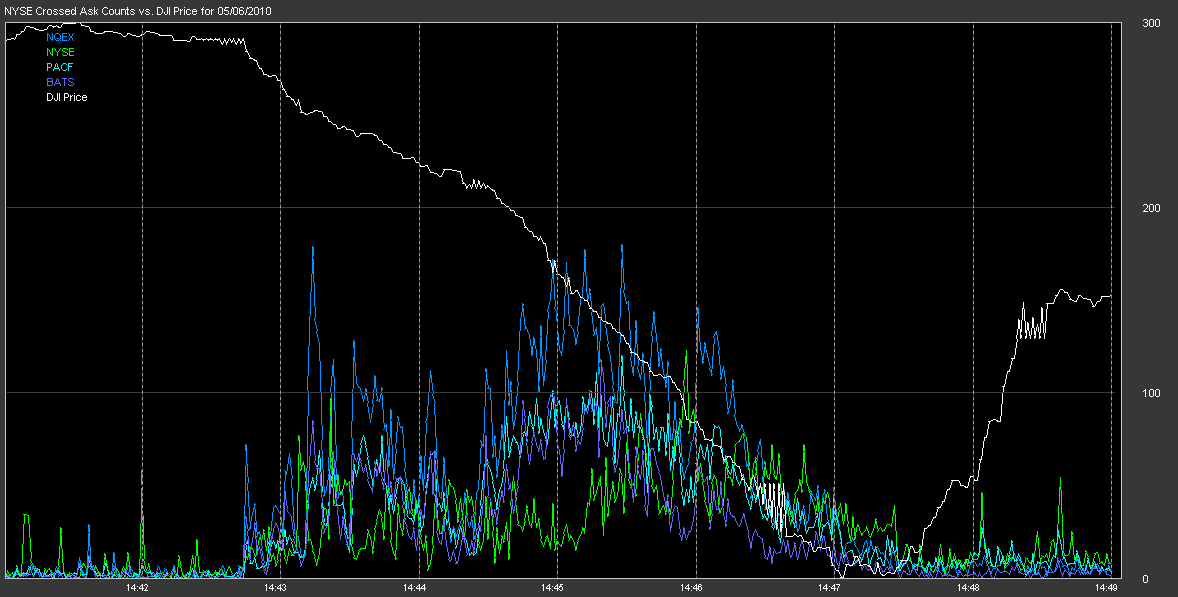This screenshot has height=597, width=1178.
Task: Click the 300 value on the right axis
Action: coord(1151,23)
